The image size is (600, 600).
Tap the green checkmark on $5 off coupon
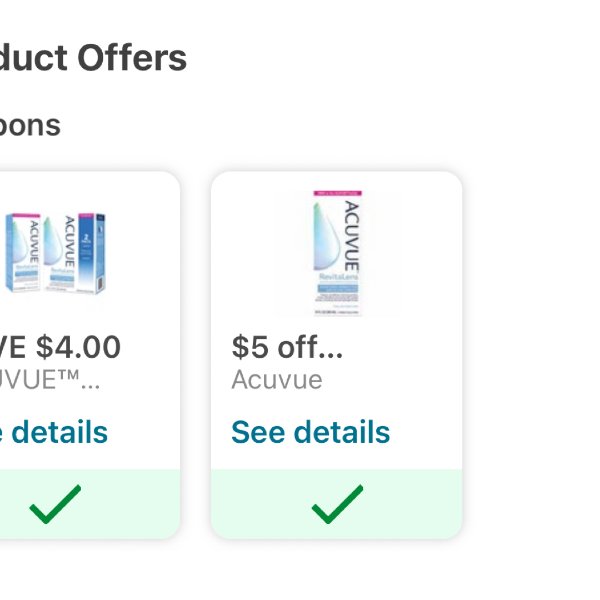pyautogui.click(x=337, y=504)
